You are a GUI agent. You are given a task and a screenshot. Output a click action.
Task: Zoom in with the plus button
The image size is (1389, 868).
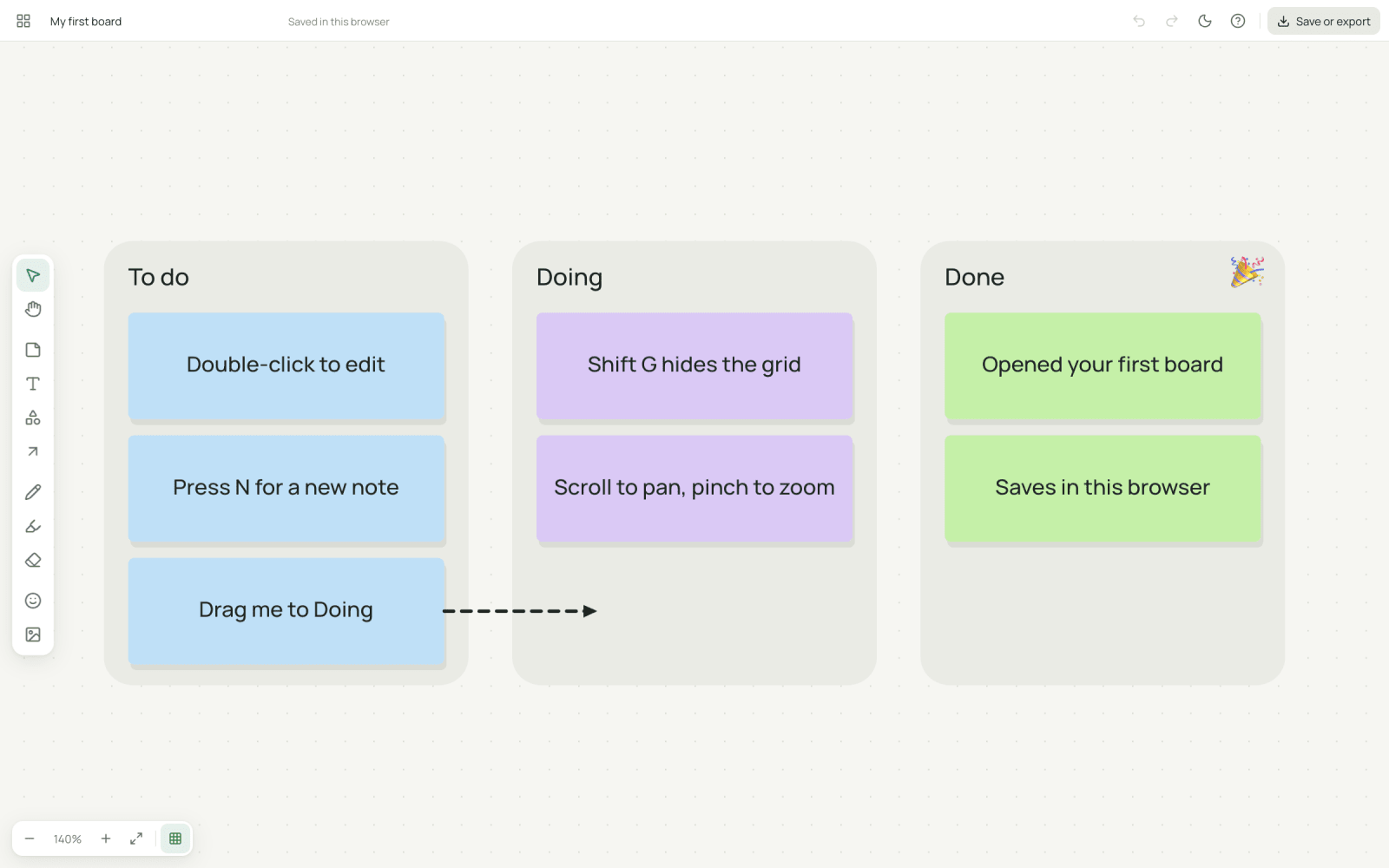[x=106, y=838]
